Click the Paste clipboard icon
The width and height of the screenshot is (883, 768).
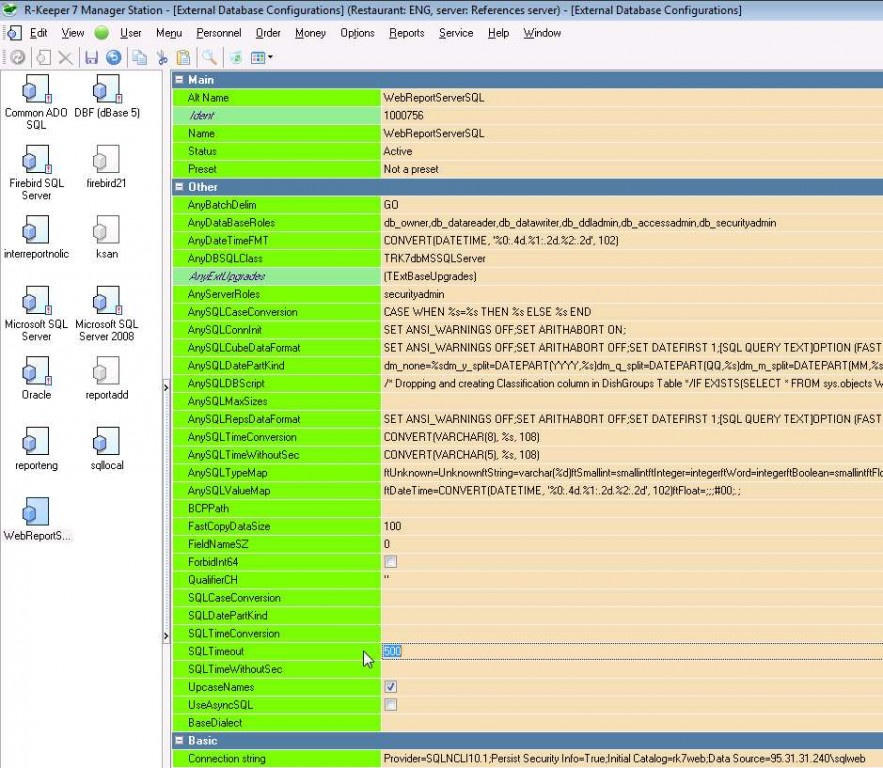(183, 58)
